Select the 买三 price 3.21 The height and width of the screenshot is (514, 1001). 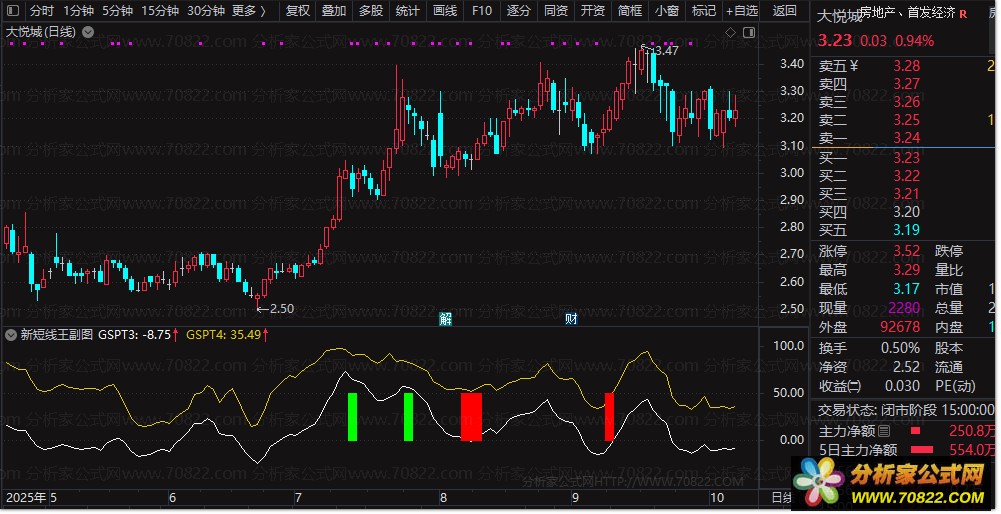tap(907, 193)
